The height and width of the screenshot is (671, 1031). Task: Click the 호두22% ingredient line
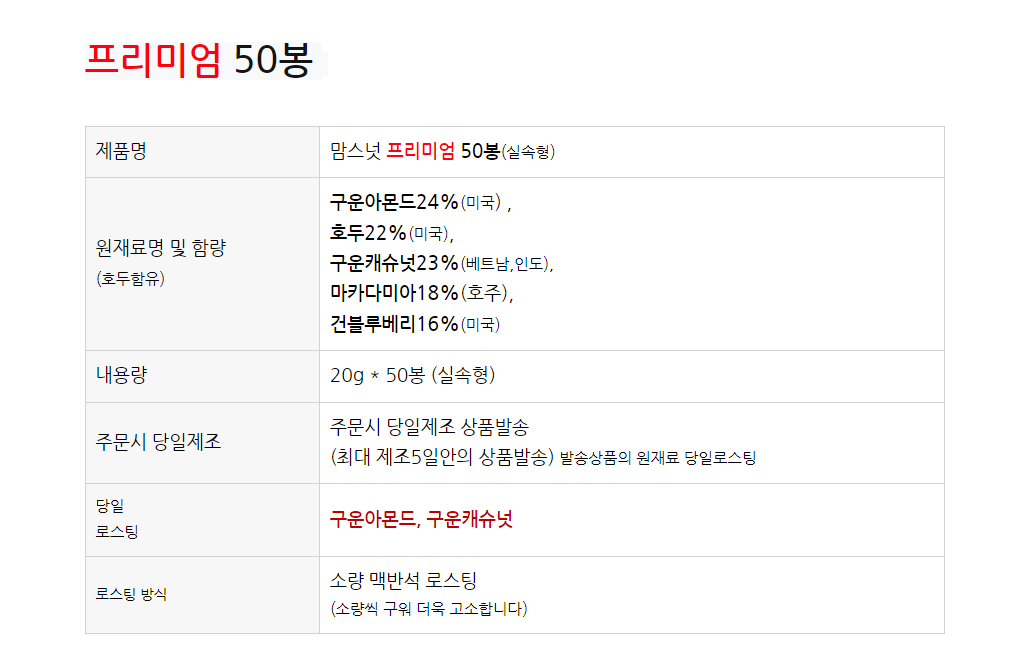tap(390, 233)
